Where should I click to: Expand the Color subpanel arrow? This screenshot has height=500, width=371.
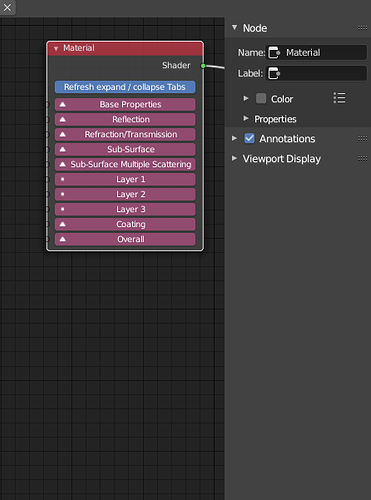coord(246,98)
